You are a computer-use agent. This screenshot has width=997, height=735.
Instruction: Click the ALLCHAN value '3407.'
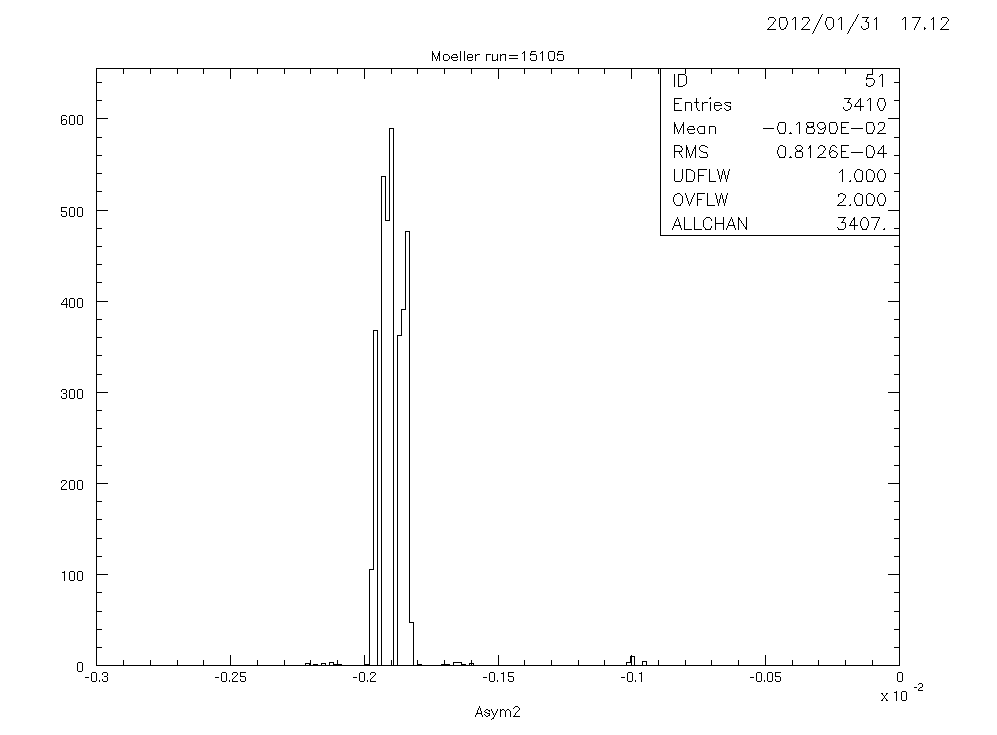point(862,224)
